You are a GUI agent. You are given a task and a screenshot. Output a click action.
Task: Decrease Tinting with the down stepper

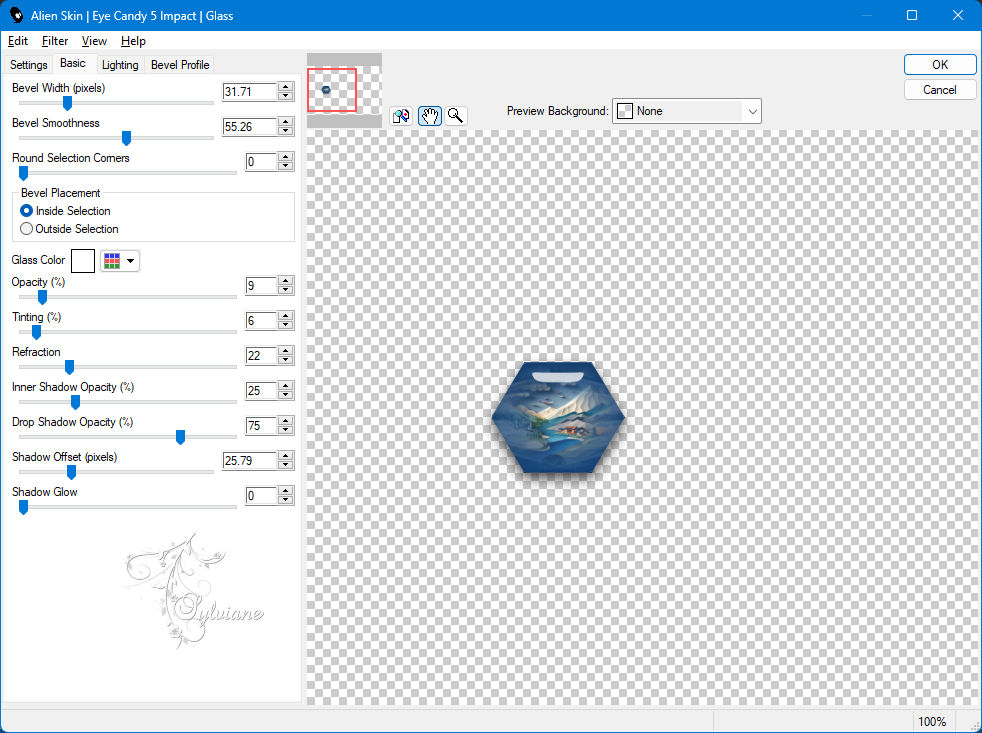(286, 325)
